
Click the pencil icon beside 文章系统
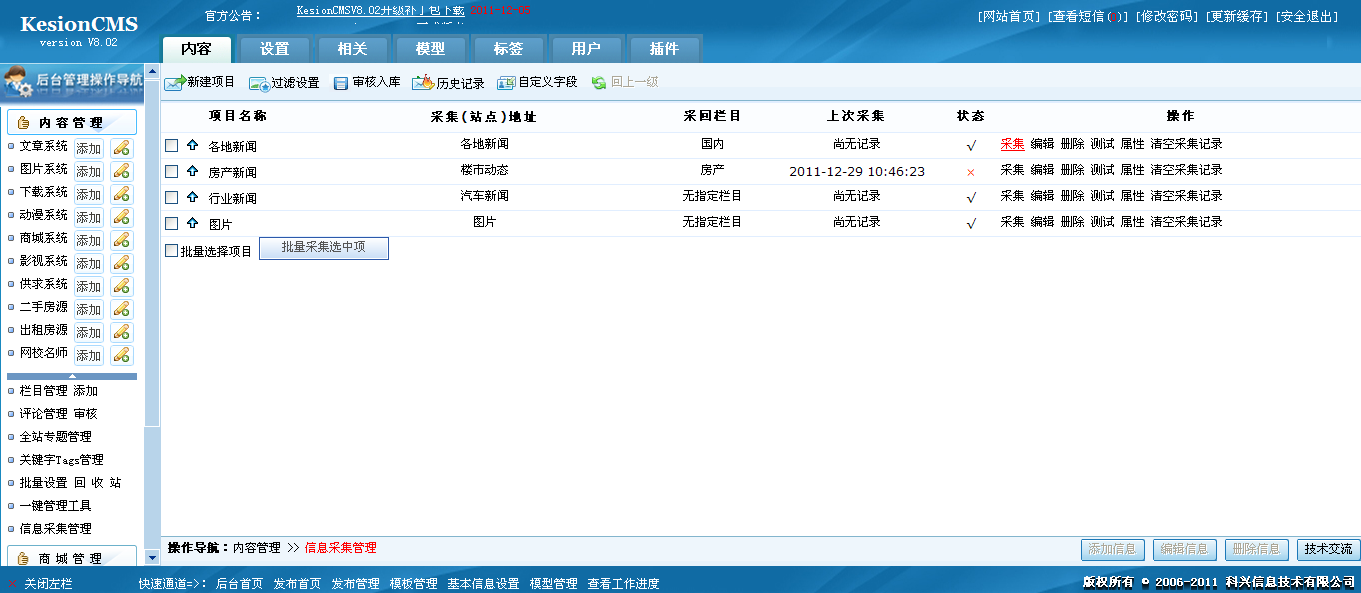(122, 148)
